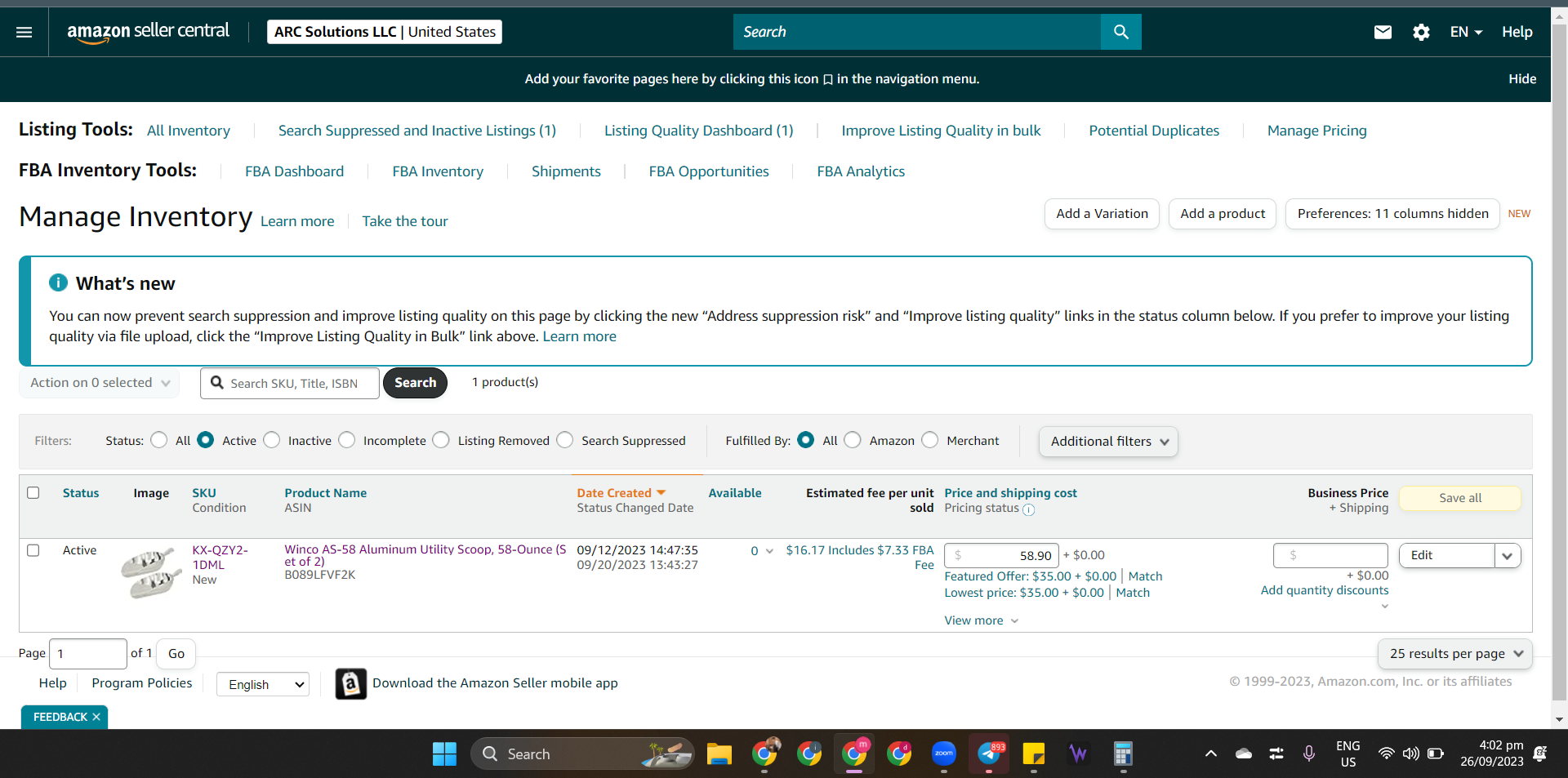Open the hamburger navigation menu
Viewport: 1568px width, 778px height.
coord(24,32)
